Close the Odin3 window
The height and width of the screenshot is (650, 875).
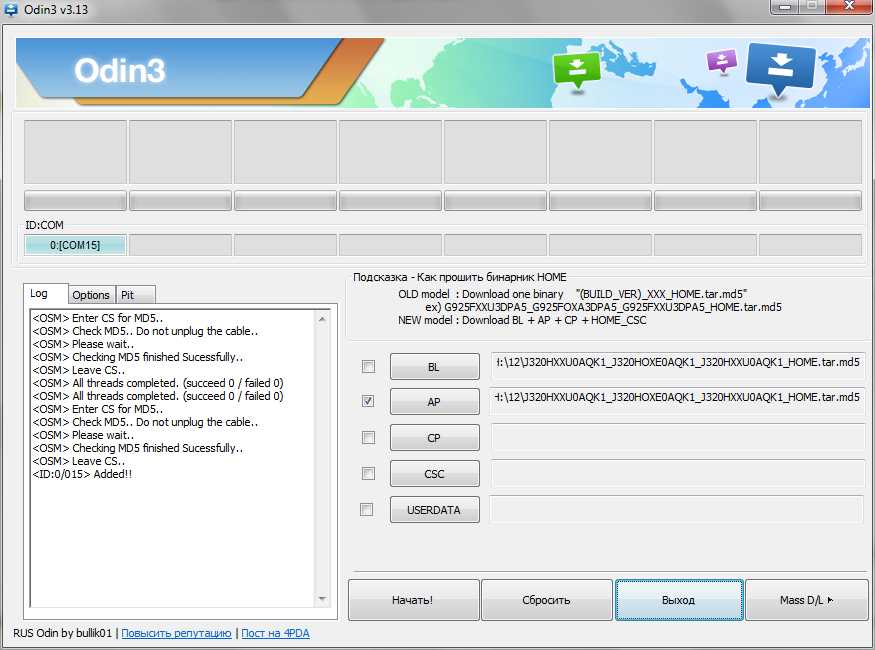pos(849,7)
